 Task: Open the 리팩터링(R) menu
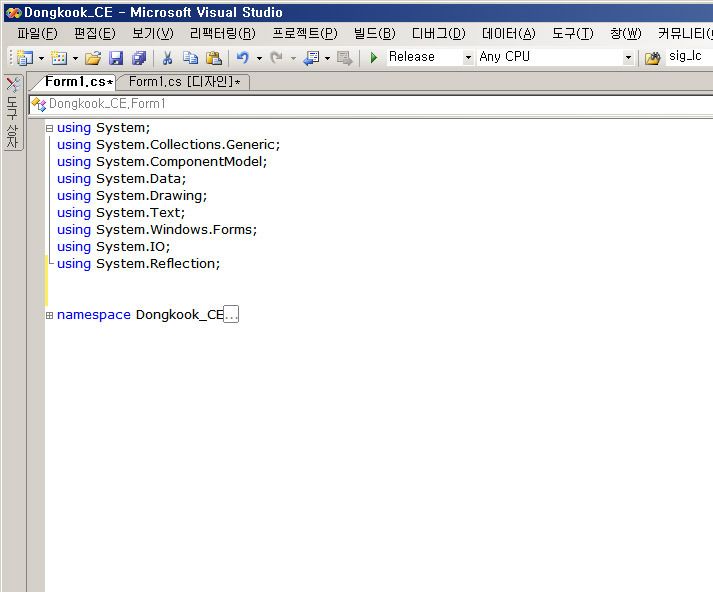223,34
